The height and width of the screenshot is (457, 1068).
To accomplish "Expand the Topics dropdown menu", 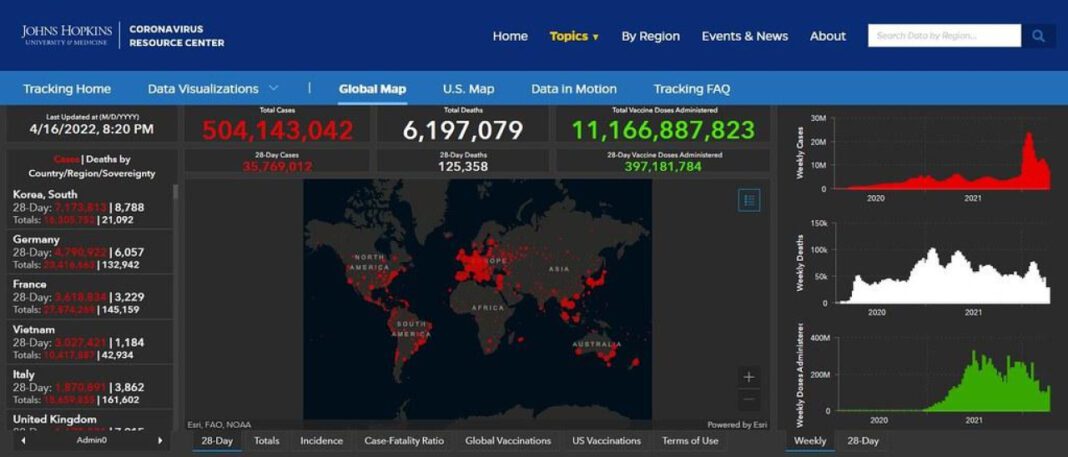I will click(x=574, y=36).
